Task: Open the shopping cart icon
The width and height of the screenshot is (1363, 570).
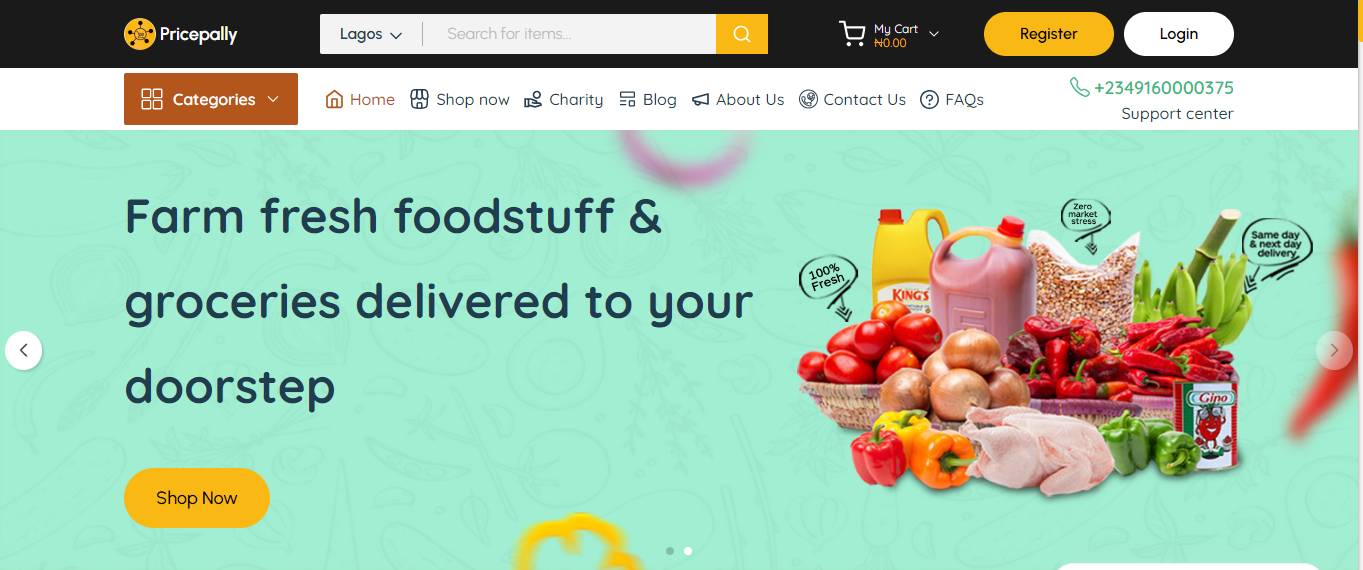Action: [x=852, y=34]
